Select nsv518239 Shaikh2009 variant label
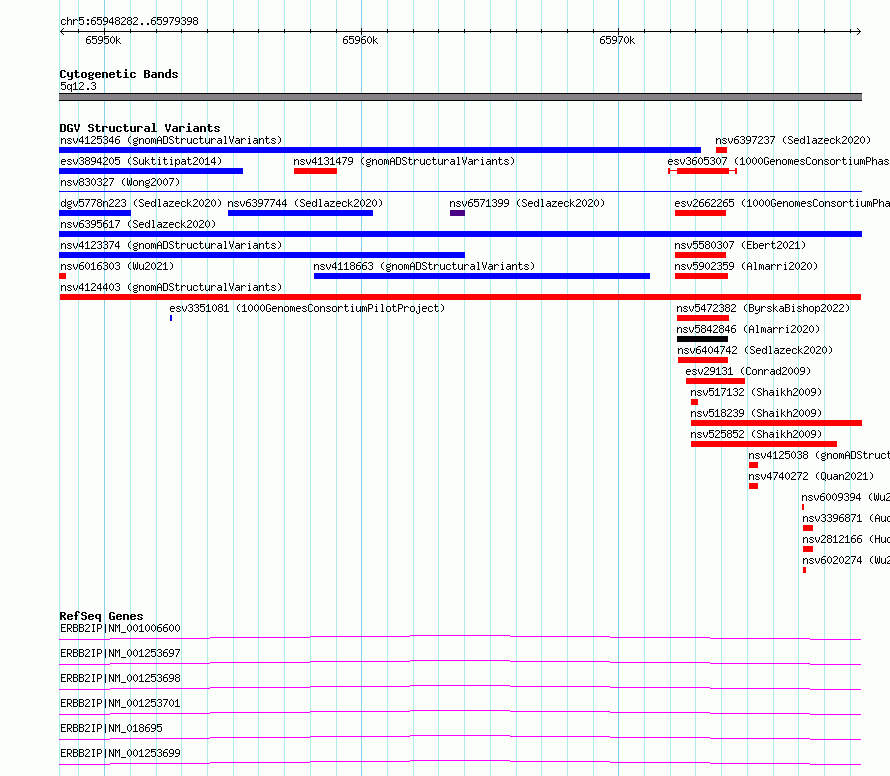 (756, 413)
